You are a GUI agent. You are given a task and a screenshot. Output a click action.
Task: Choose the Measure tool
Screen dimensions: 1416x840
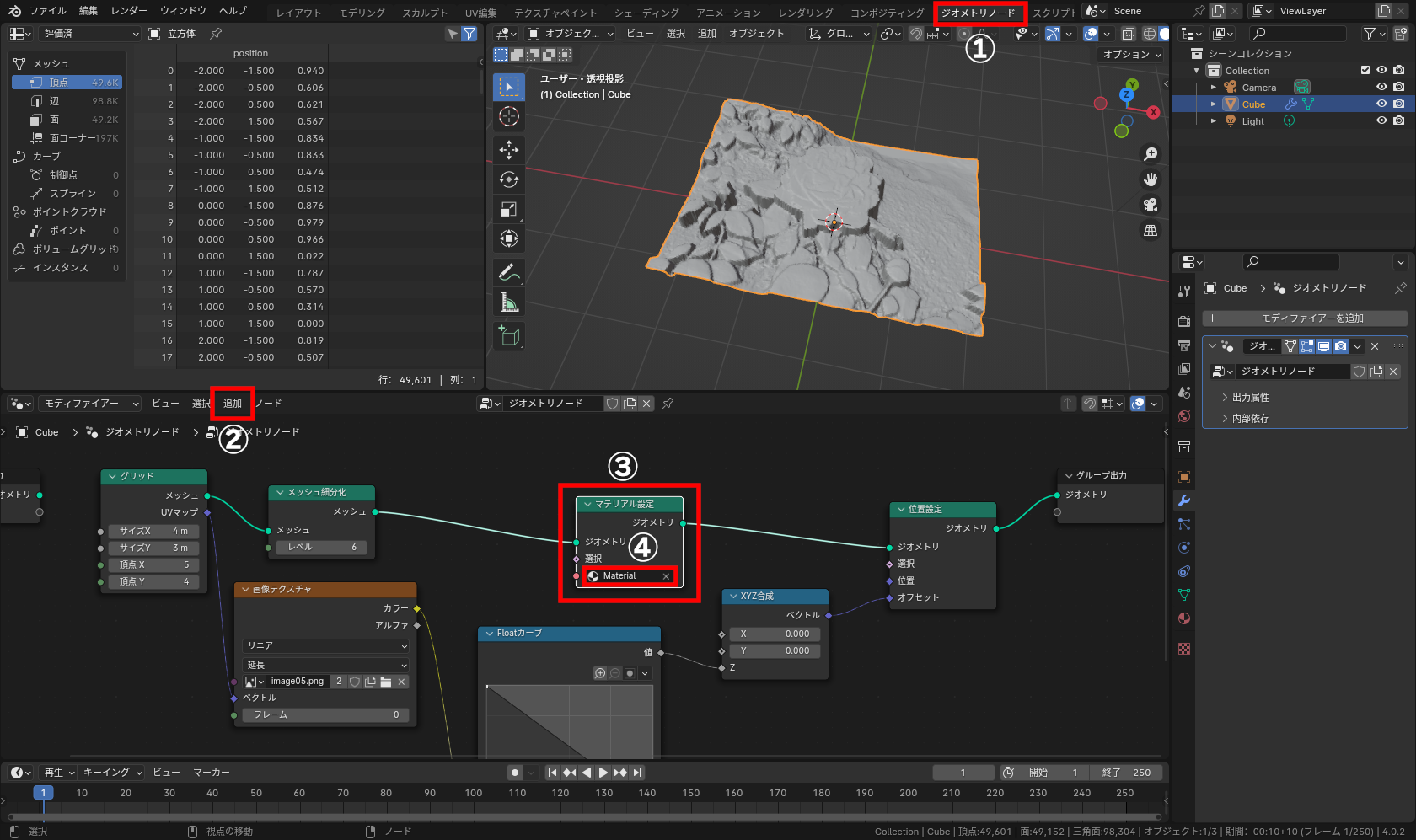coord(509,302)
